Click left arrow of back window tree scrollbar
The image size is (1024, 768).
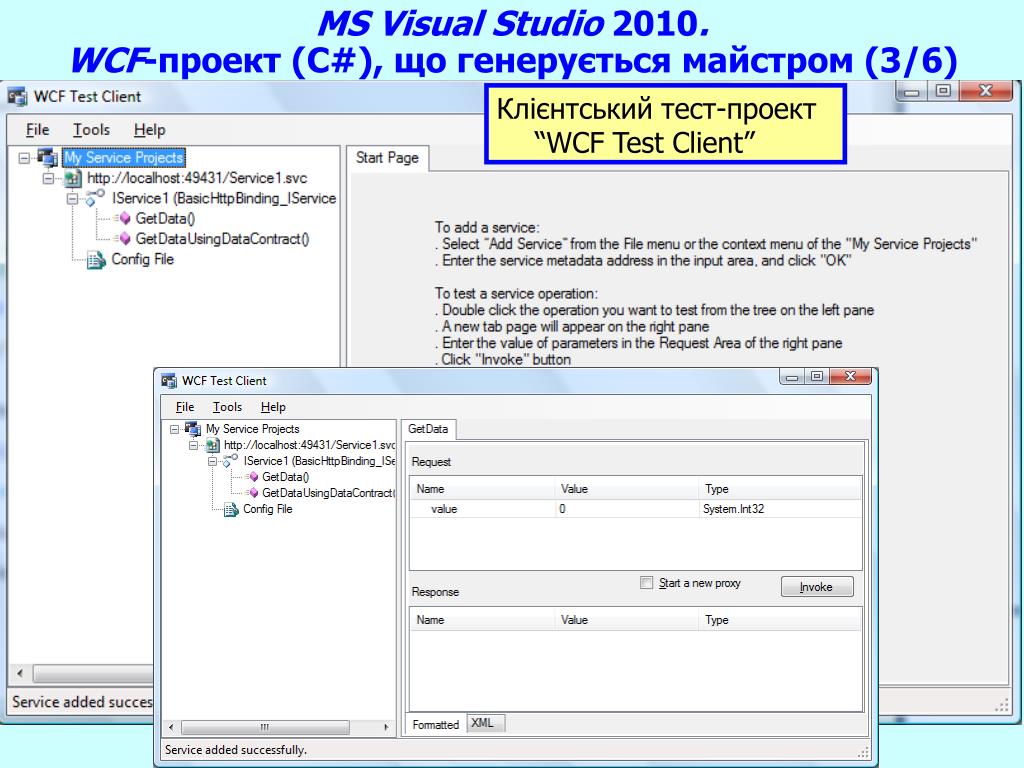20,673
